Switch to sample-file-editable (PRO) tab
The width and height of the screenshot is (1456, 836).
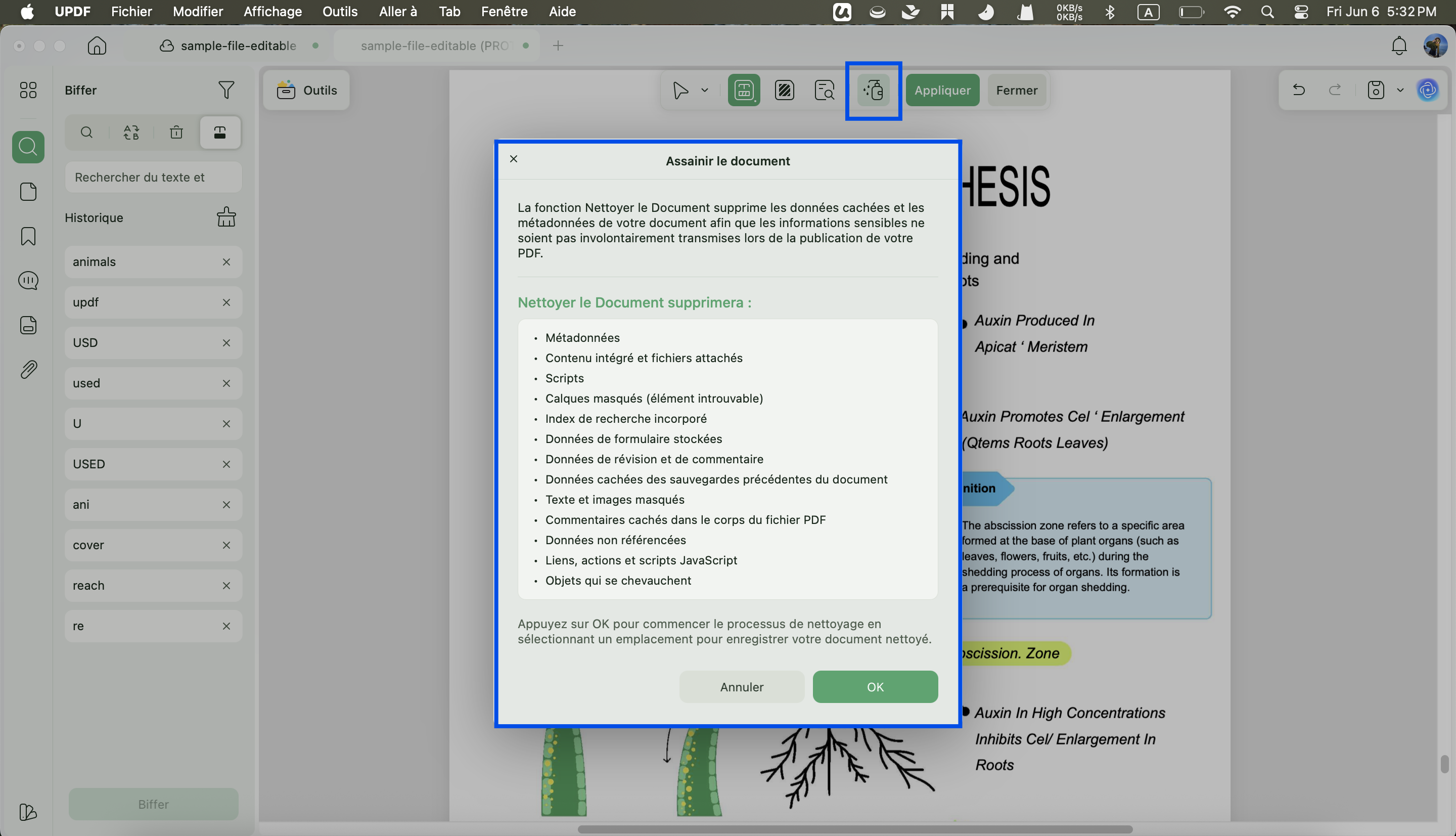click(x=436, y=46)
